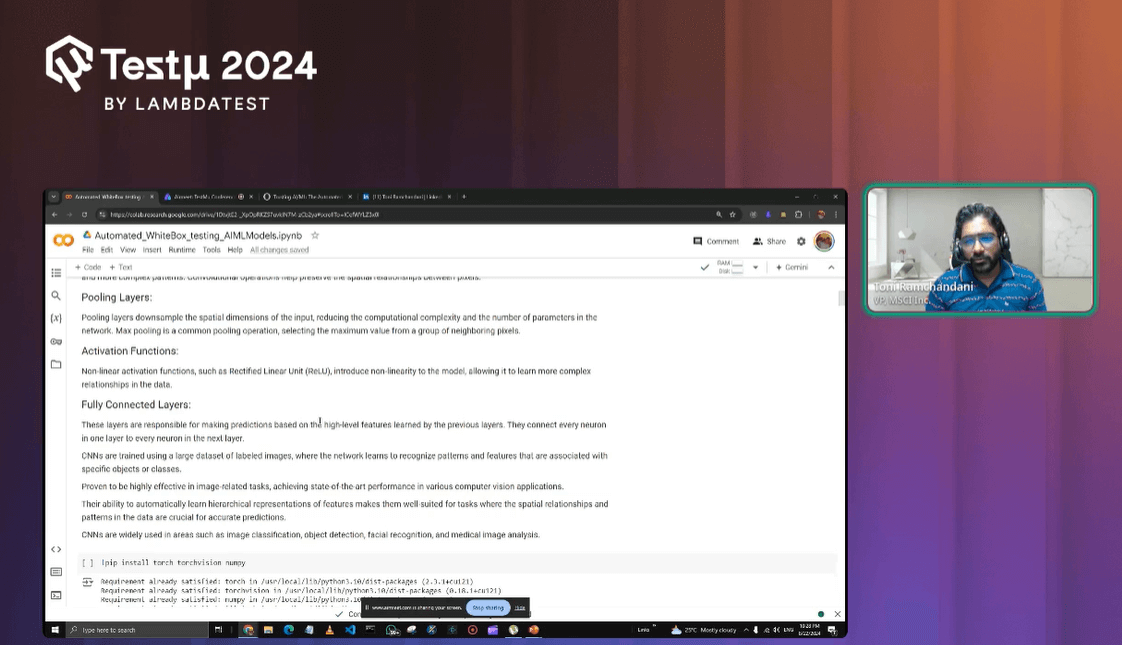Screen dimensions: 1122x645
Task: Click the speaker webcam video thumbnail
Action: (x=980, y=249)
